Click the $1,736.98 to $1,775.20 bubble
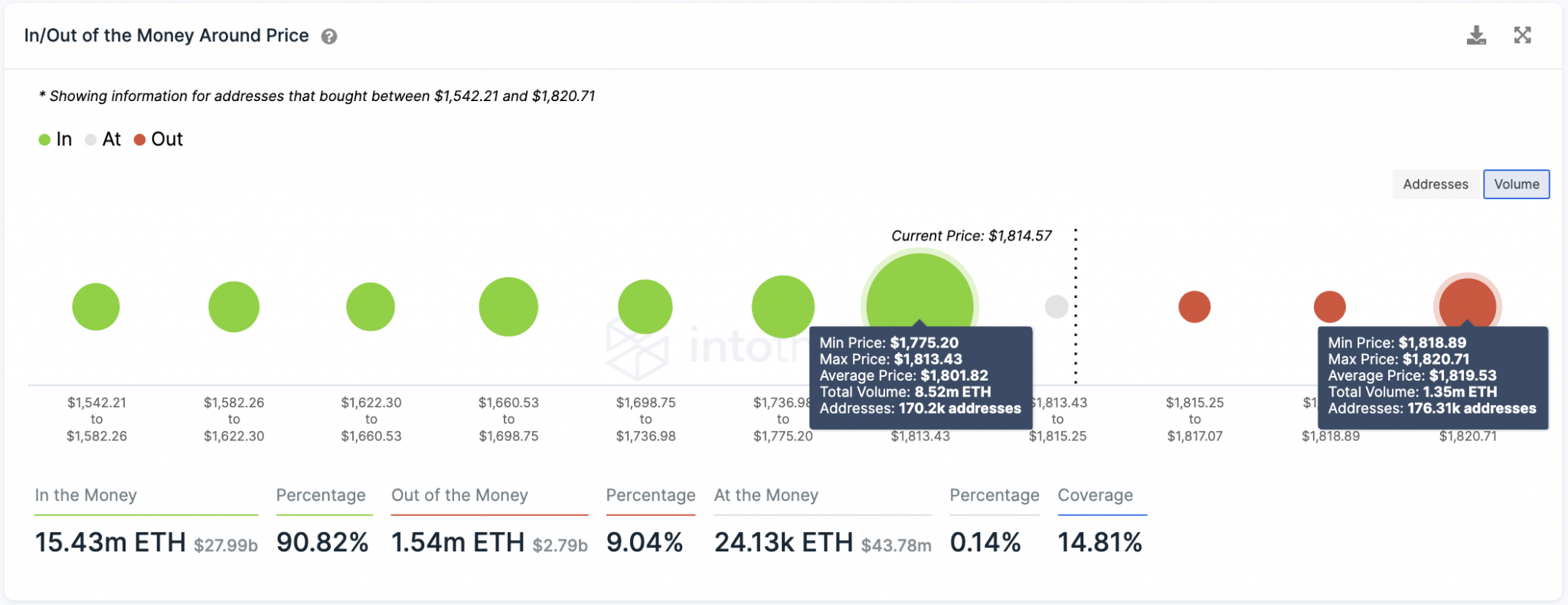This screenshot has height=605, width=1568. 782,306
